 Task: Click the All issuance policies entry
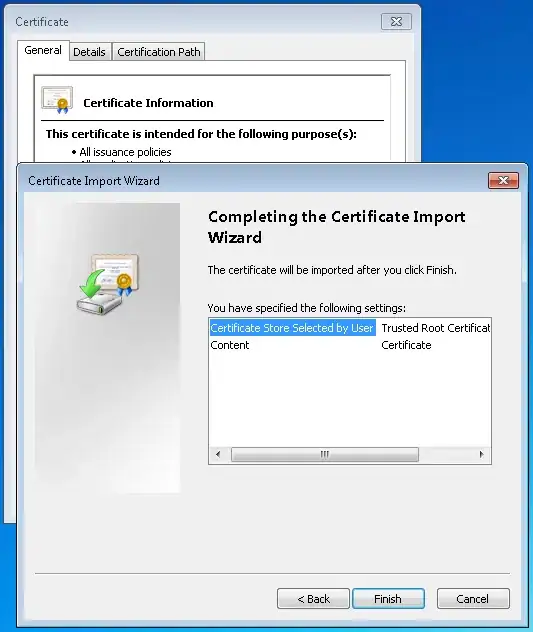pos(125,152)
